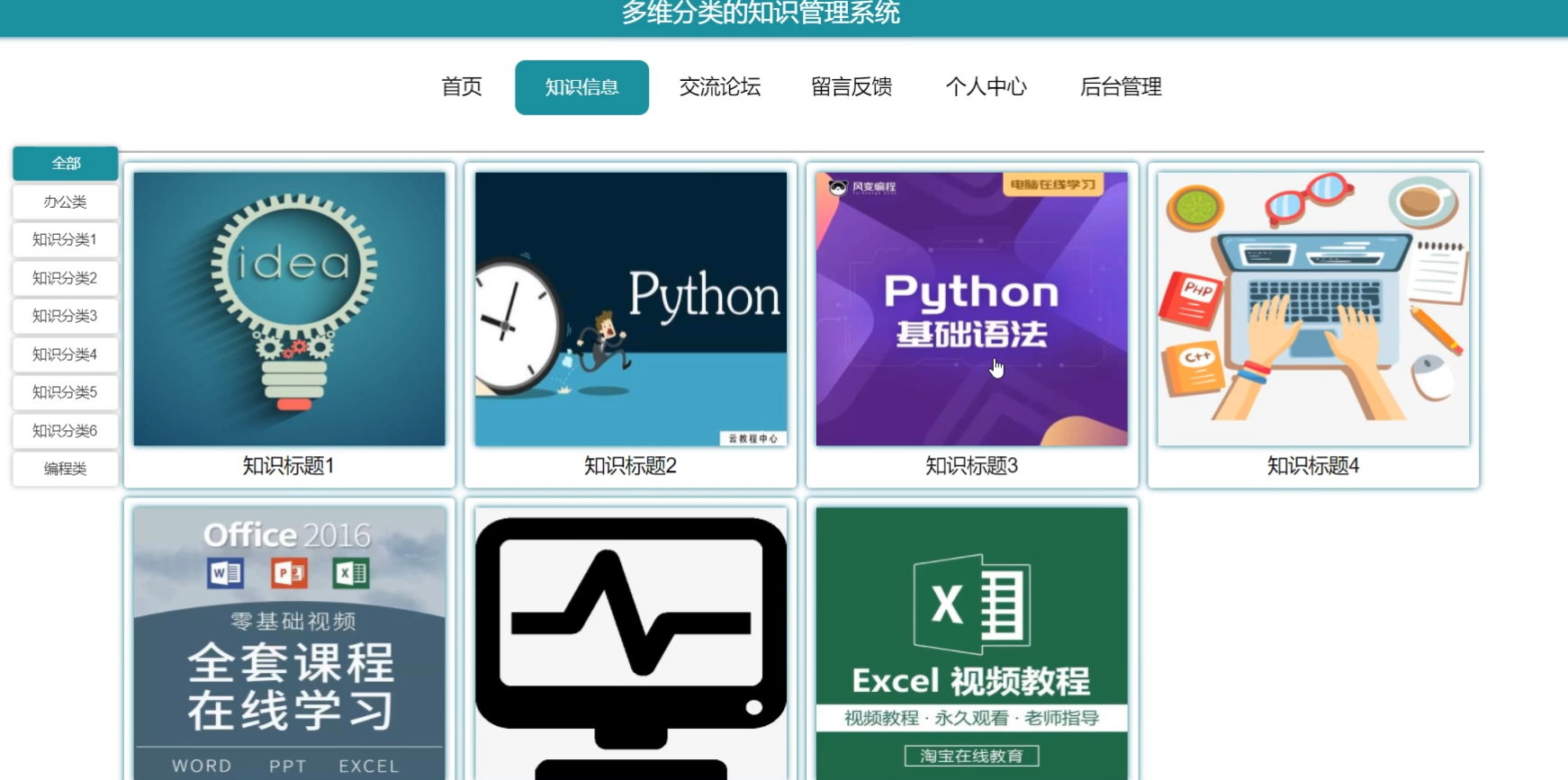Open the laptop typing illustration thumbnail
1568x780 pixels.
pos(1313,309)
